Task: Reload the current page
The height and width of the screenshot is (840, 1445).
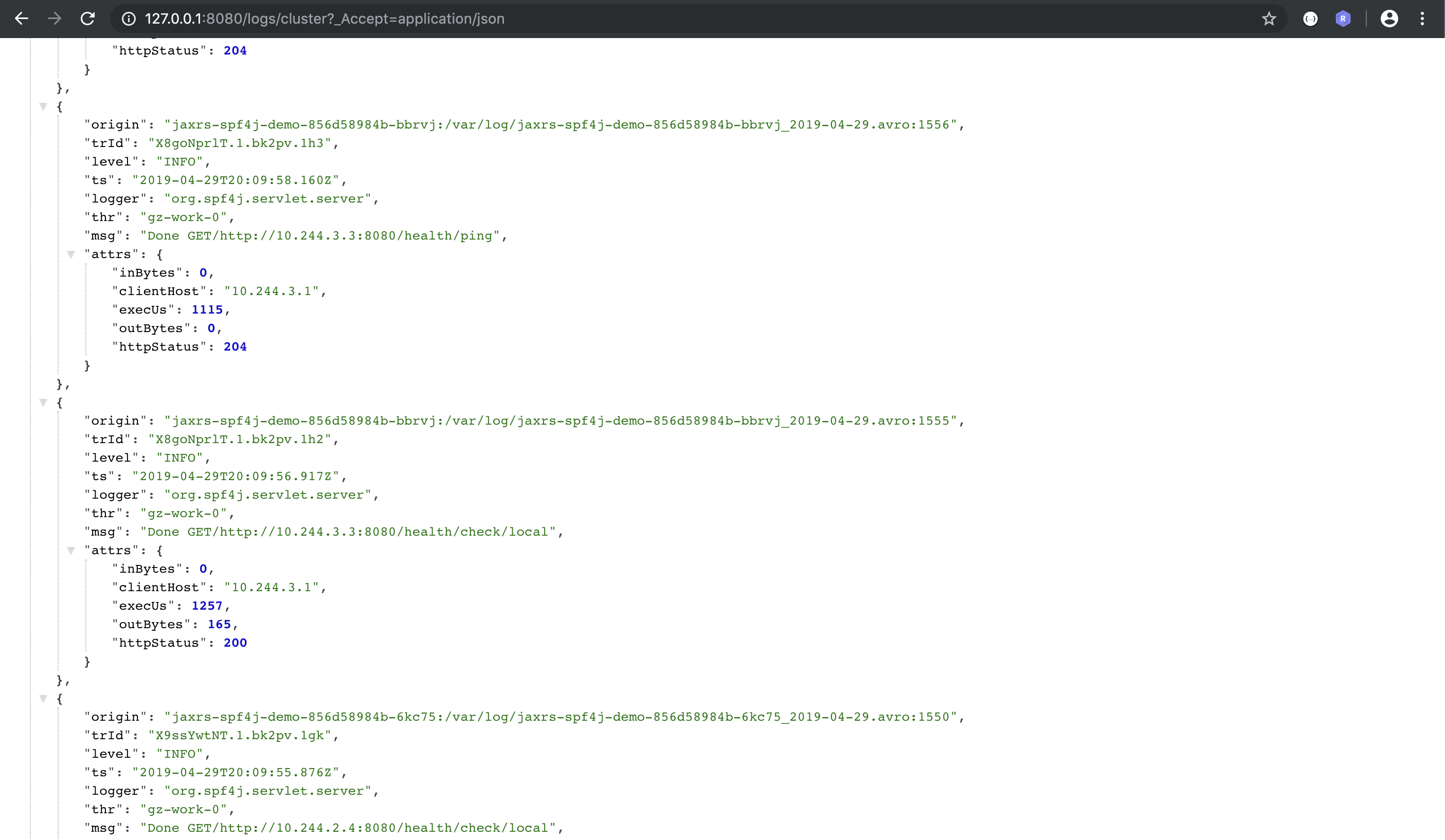Action: pos(88,19)
